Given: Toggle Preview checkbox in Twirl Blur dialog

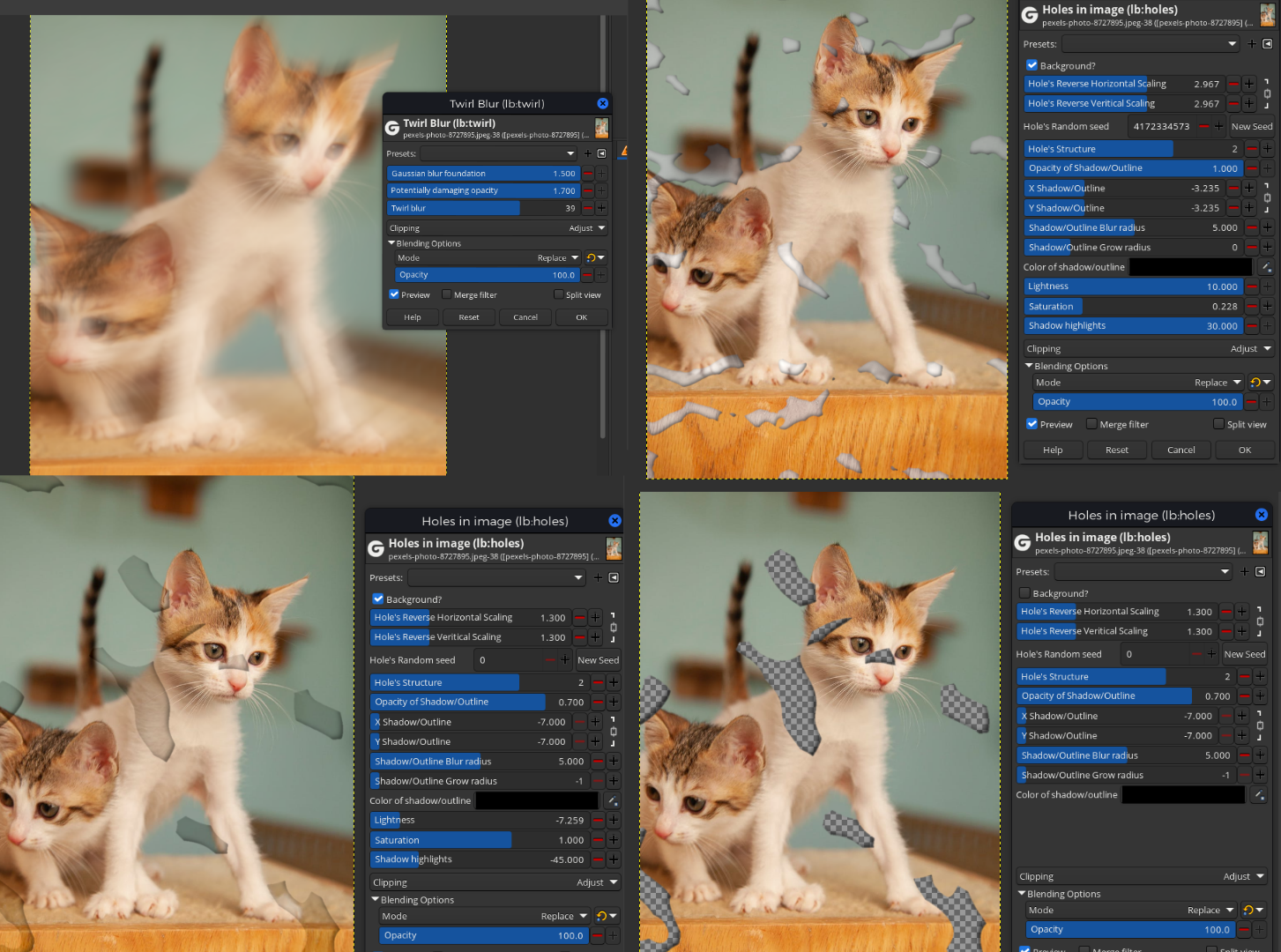Looking at the screenshot, I should point(394,294).
